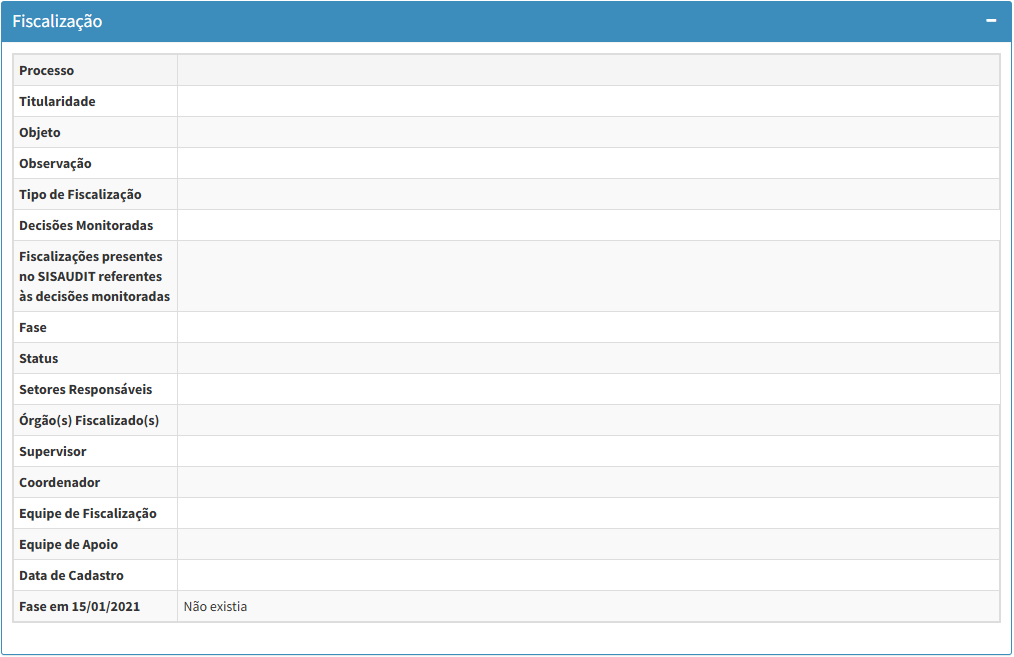Select the Fase em 15/01/2021 label
Image resolution: width=1014 pixels, height=657 pixels.
click(79, 607)
